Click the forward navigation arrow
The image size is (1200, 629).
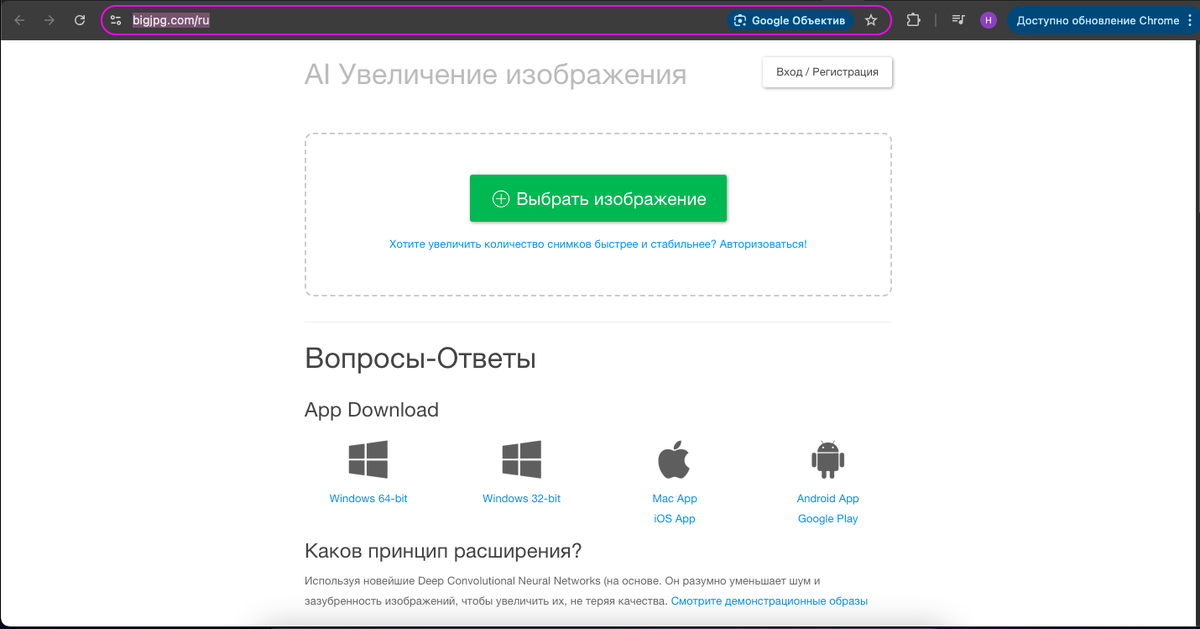[50, 19]
